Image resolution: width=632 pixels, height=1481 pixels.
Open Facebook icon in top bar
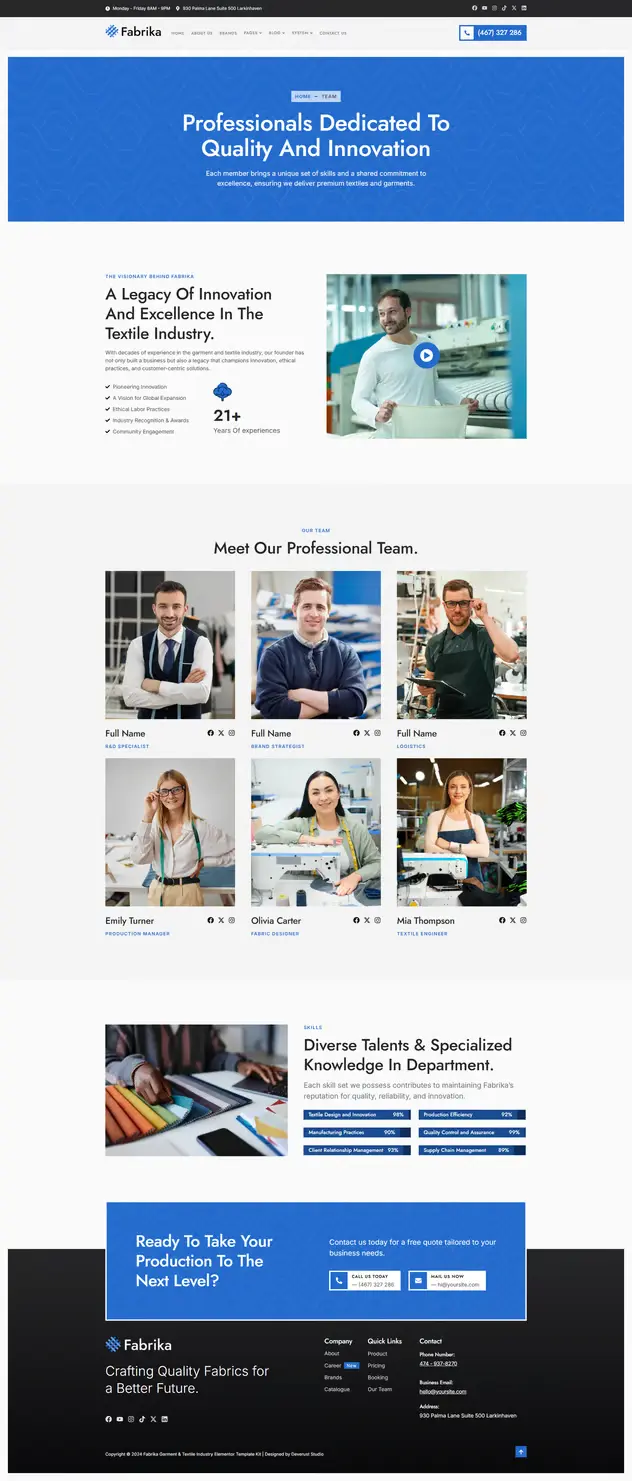(475, 8)
